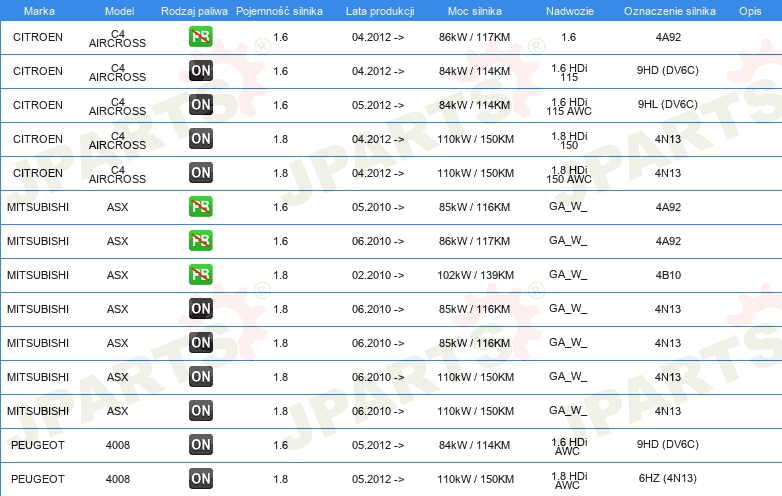The image size is (782, 496).
Task: Click the ON icon in the 1.8 HDi 150 AWC row
Action: (x=200, y=173)
